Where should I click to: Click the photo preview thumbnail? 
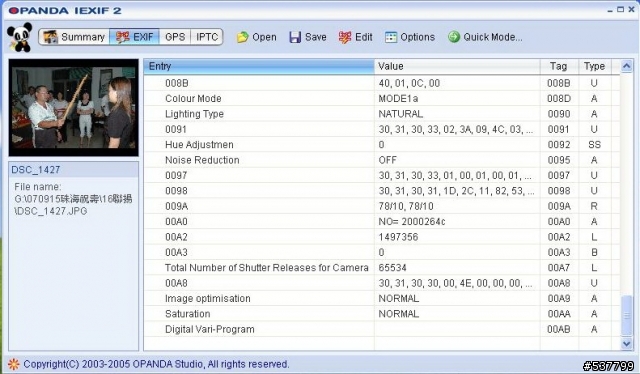coord(73,108)
